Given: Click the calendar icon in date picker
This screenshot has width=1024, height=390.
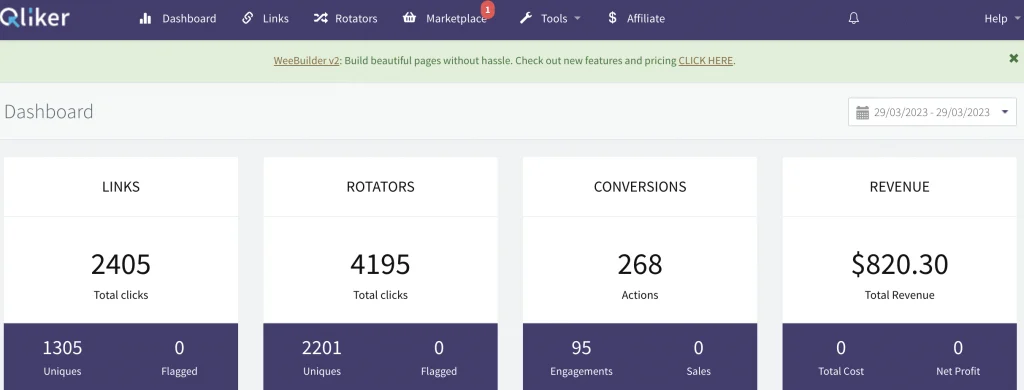Looking at the screenshot, I should [x=862, y=112].
